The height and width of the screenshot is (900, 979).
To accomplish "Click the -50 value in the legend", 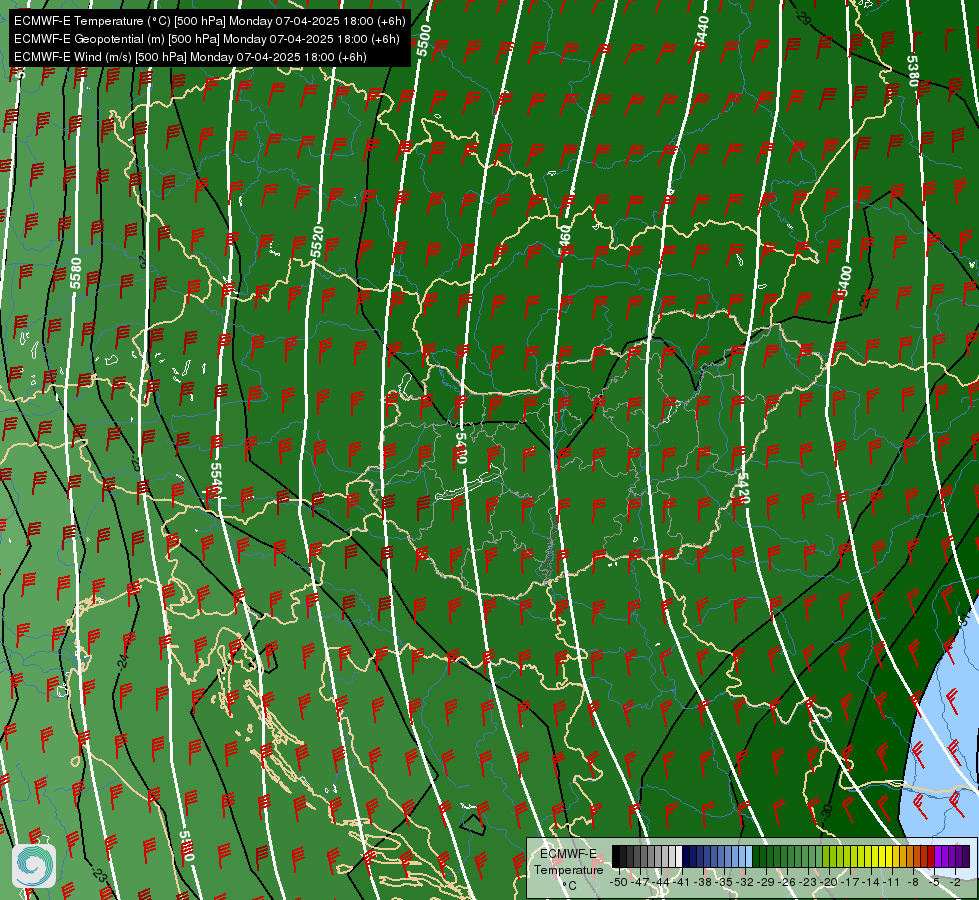I will point(618,882).
